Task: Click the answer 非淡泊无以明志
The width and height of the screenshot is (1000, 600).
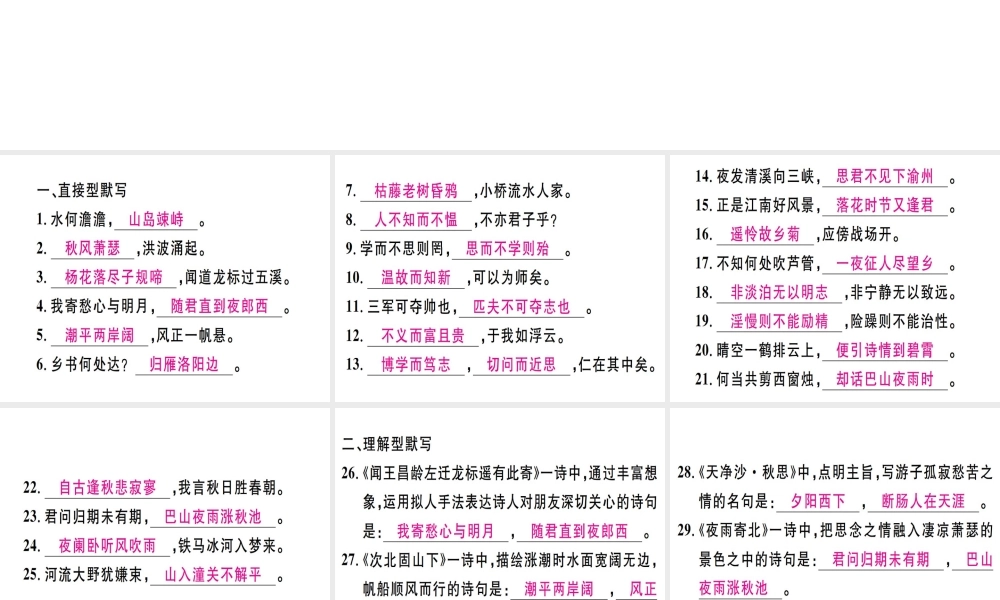Action: click(779, 292)
